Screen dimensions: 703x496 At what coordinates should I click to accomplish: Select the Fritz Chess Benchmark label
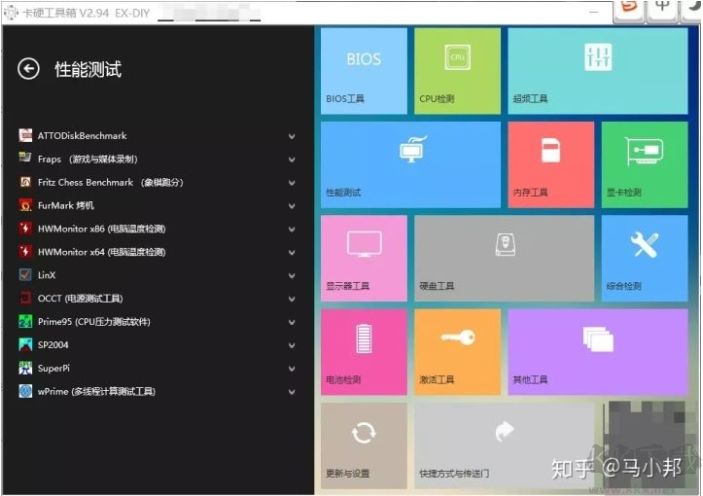click(110, 183)
